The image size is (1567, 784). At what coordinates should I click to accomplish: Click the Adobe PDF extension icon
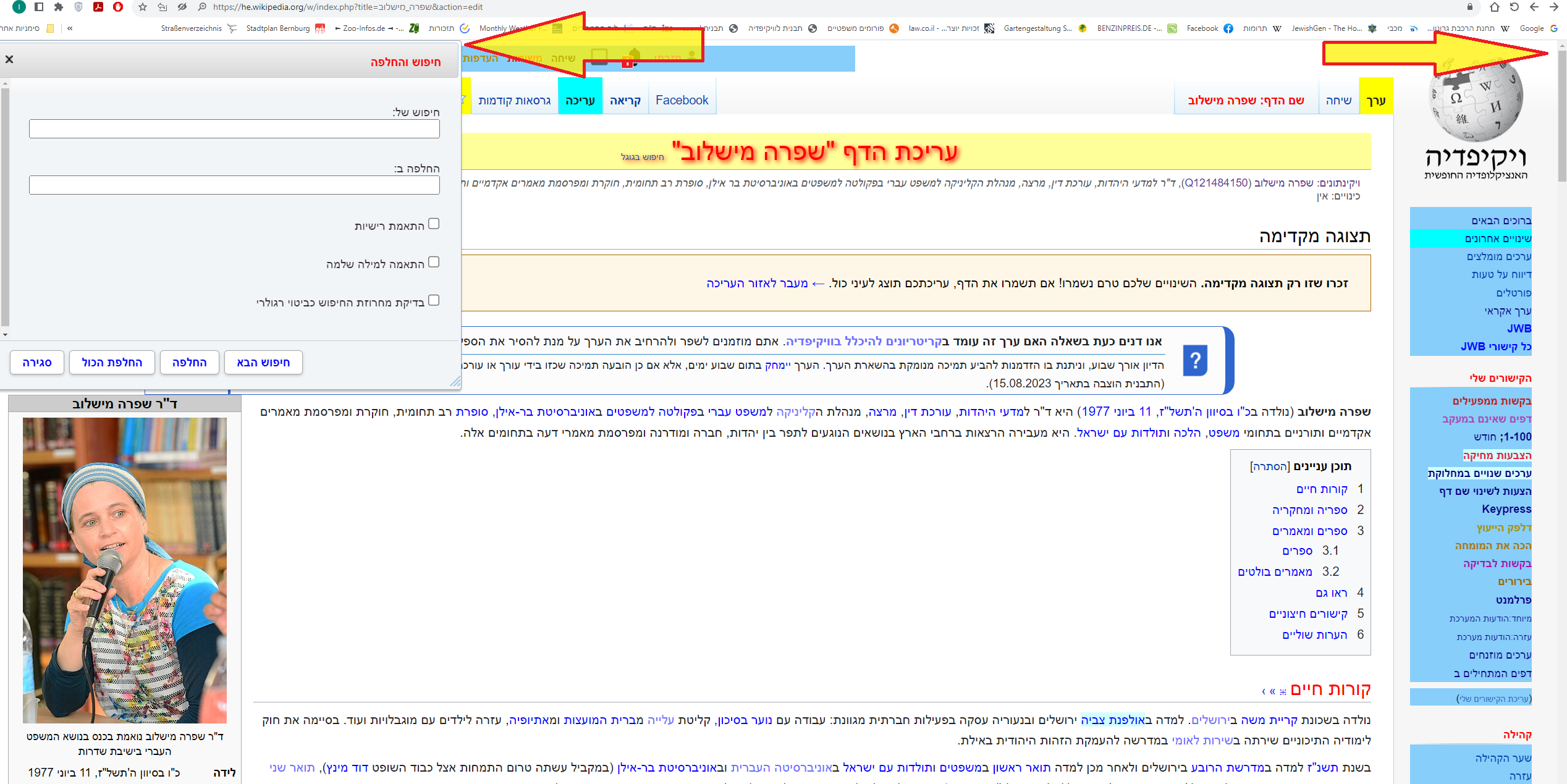98,7
